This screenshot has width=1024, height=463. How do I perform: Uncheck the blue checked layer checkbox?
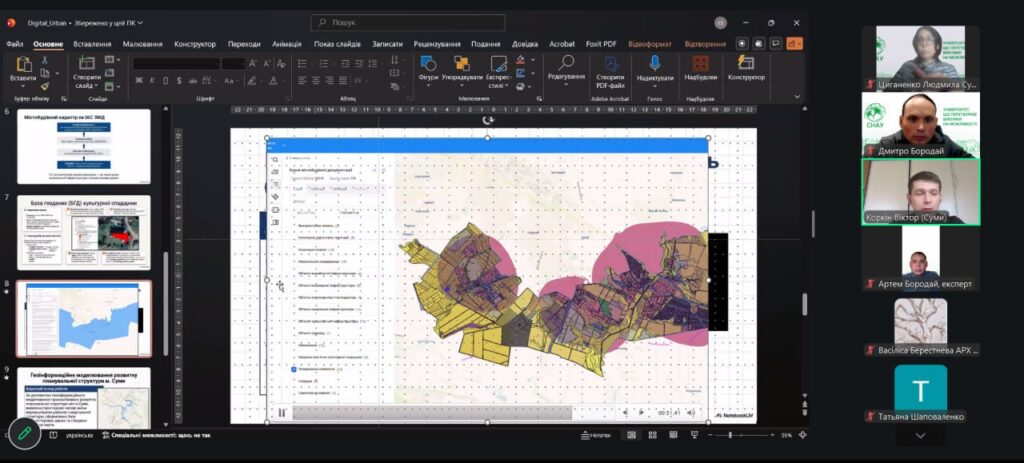tap(293, 368)
